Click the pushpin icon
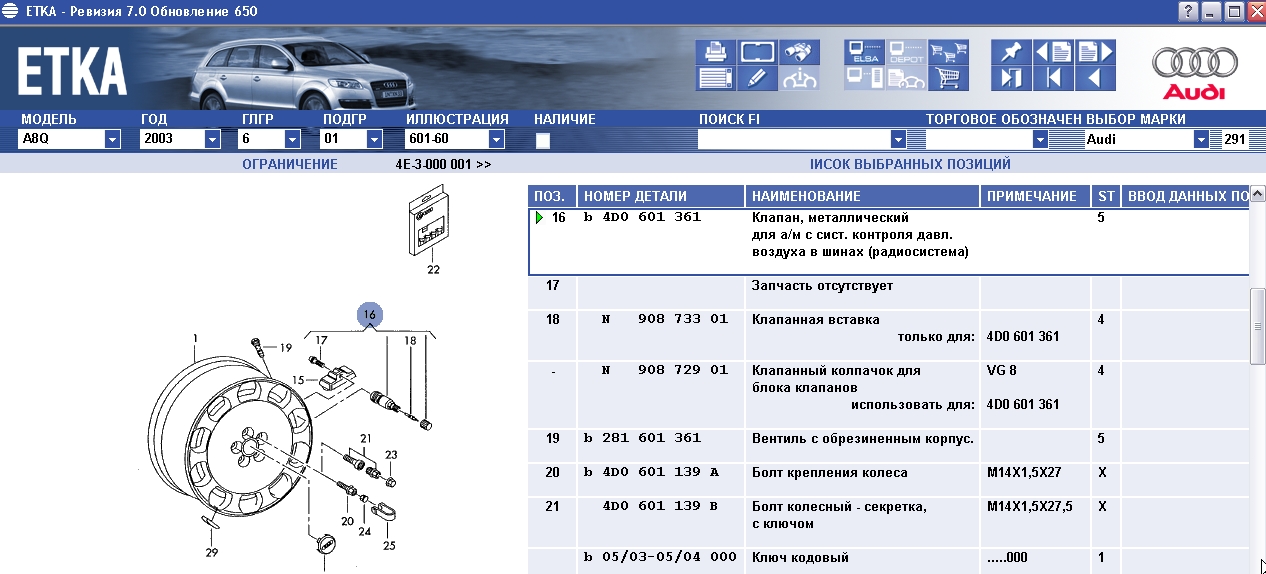The width and height of the screenshot is (1266, 574). 1011,52
